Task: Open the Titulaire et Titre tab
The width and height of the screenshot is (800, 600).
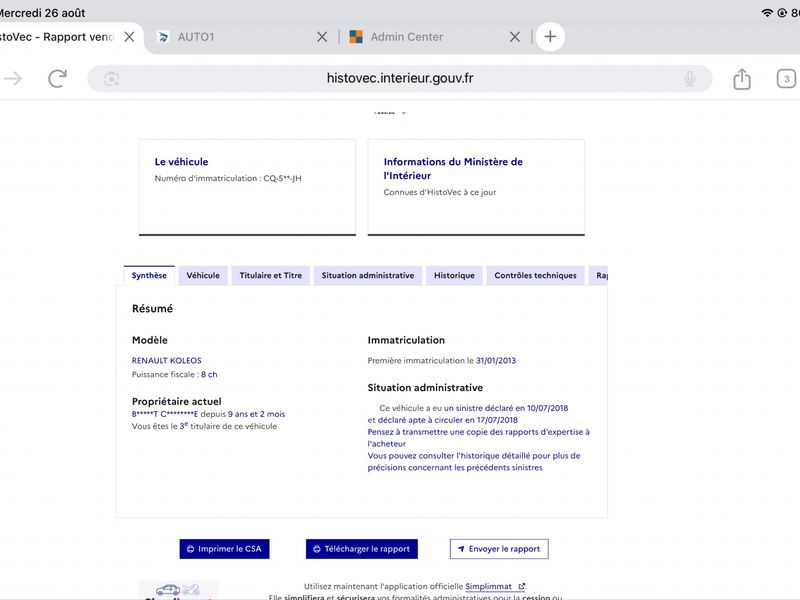Action: click(x=270, y=276)
